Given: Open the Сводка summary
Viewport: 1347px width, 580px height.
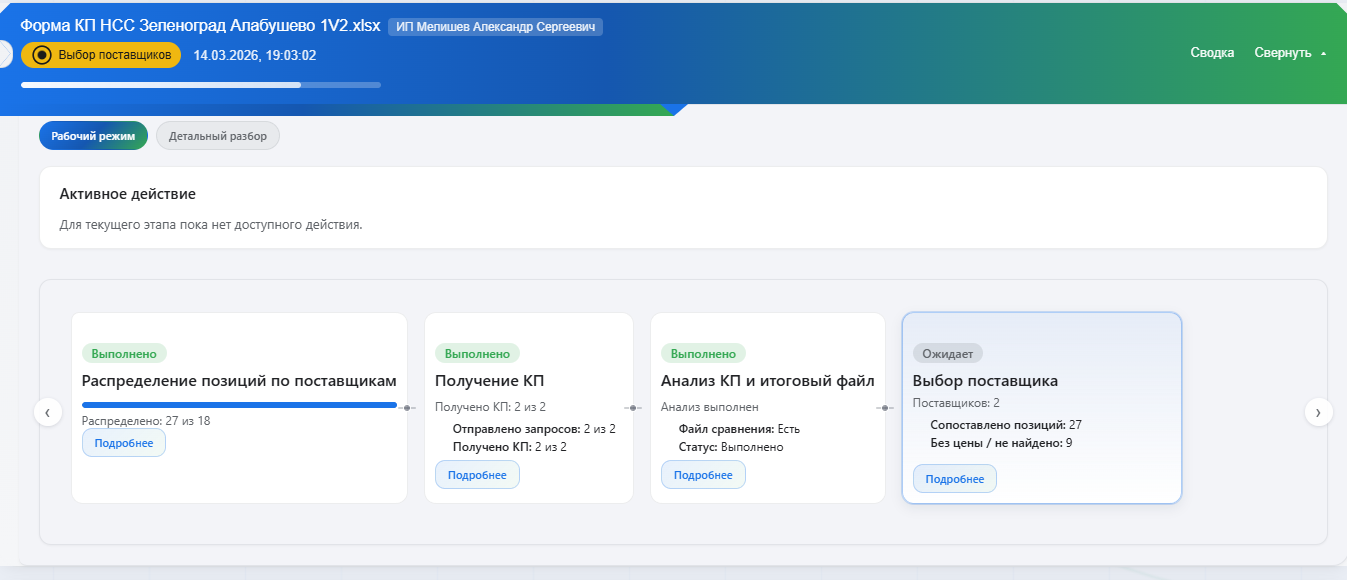Looking at the screenshot, I should 1212,53.
